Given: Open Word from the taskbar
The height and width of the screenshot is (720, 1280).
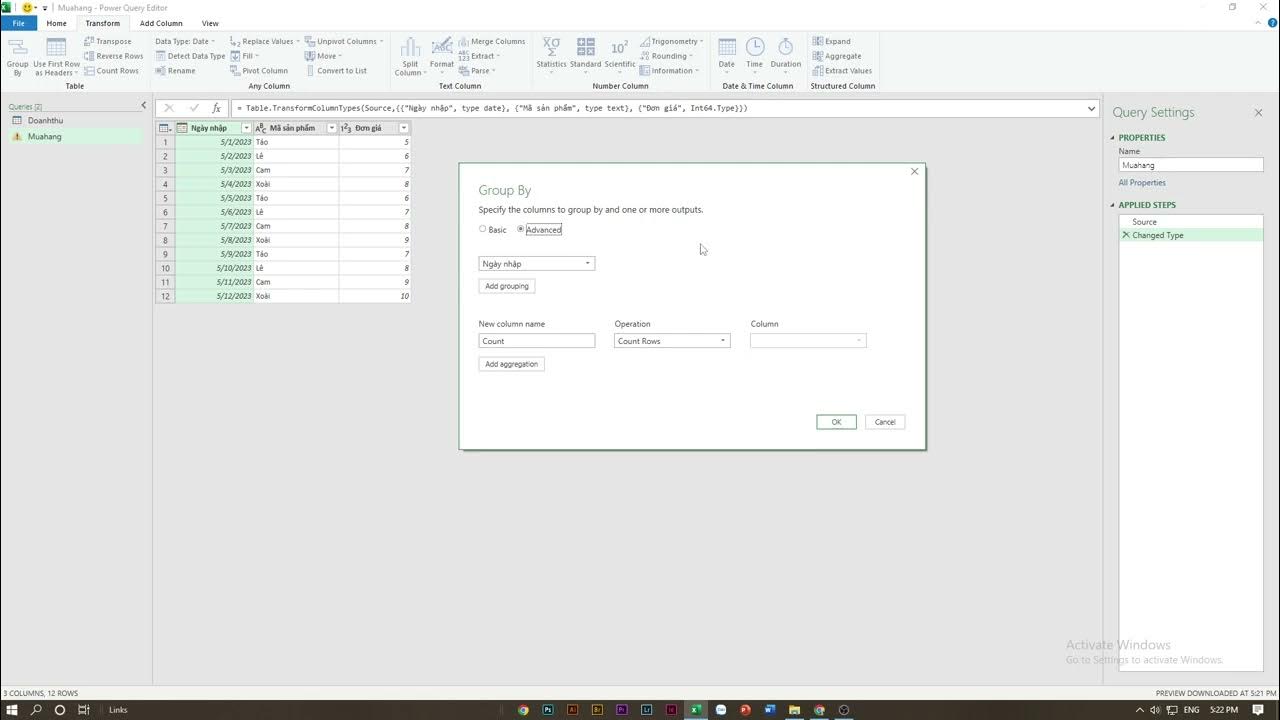Looking at the screenshot, I should [x=770, y=710].
